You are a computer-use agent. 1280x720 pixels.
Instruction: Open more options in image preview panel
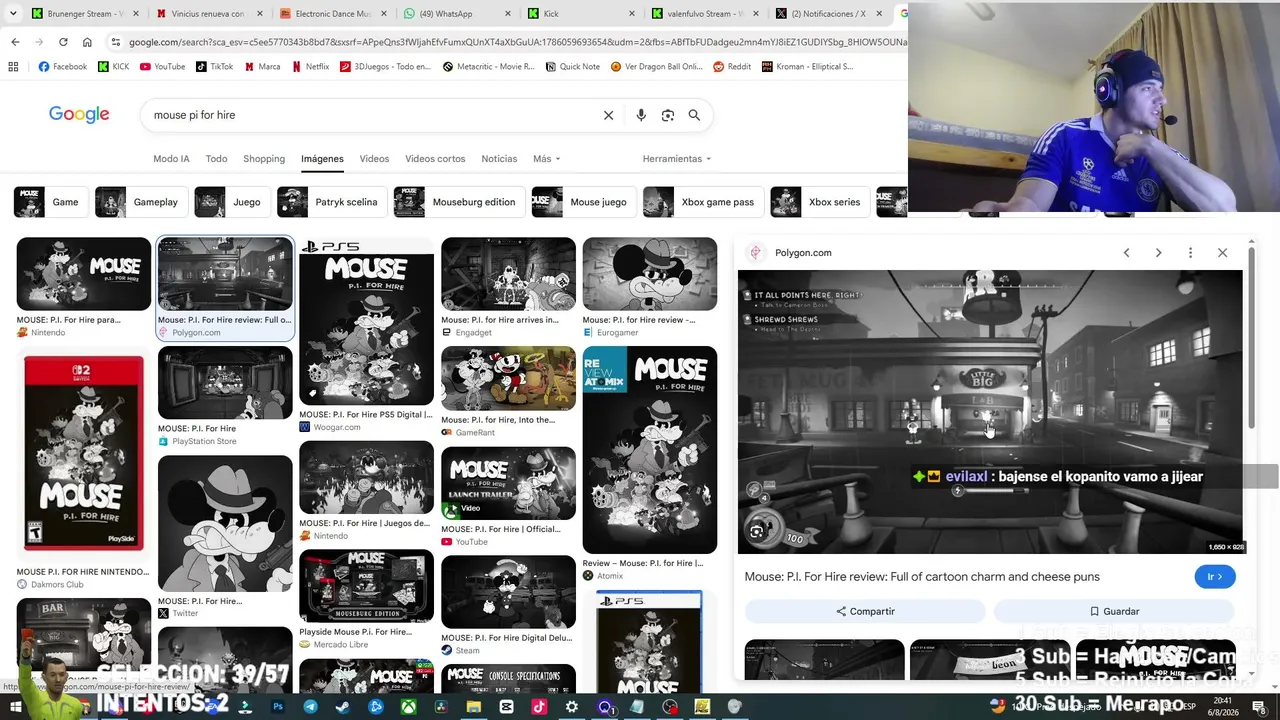(1190, 253)
